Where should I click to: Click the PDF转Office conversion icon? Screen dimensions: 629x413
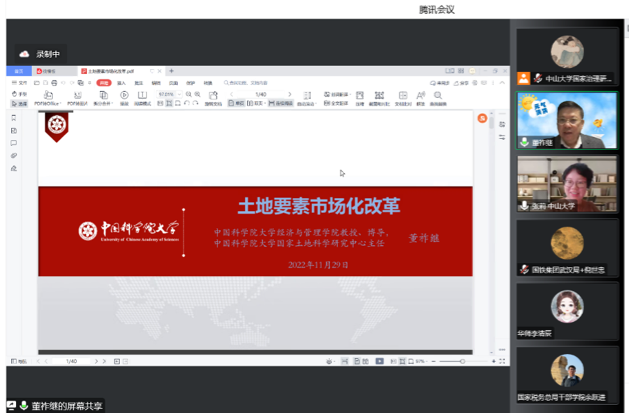coord(47,96)
